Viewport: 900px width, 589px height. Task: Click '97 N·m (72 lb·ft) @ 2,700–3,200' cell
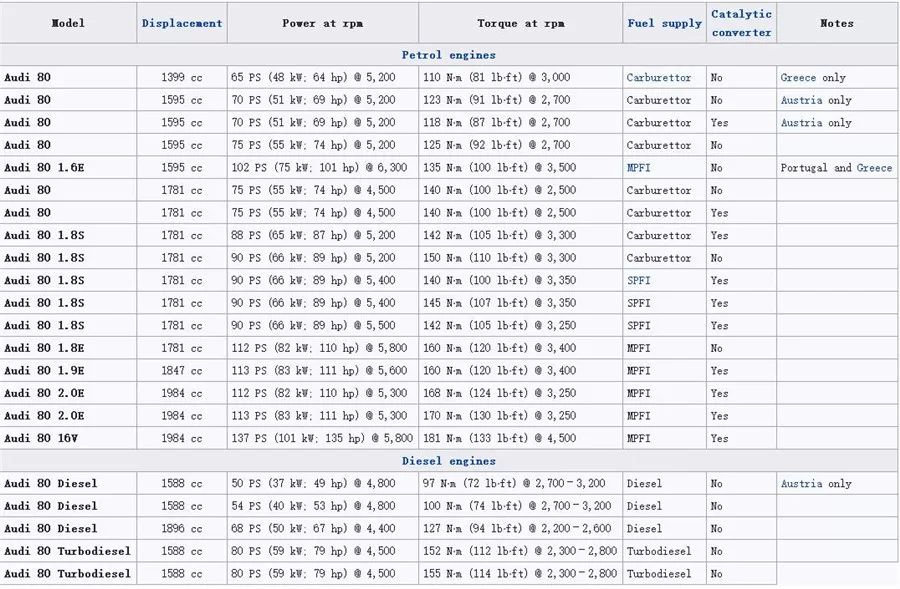[x=521, y=483]
